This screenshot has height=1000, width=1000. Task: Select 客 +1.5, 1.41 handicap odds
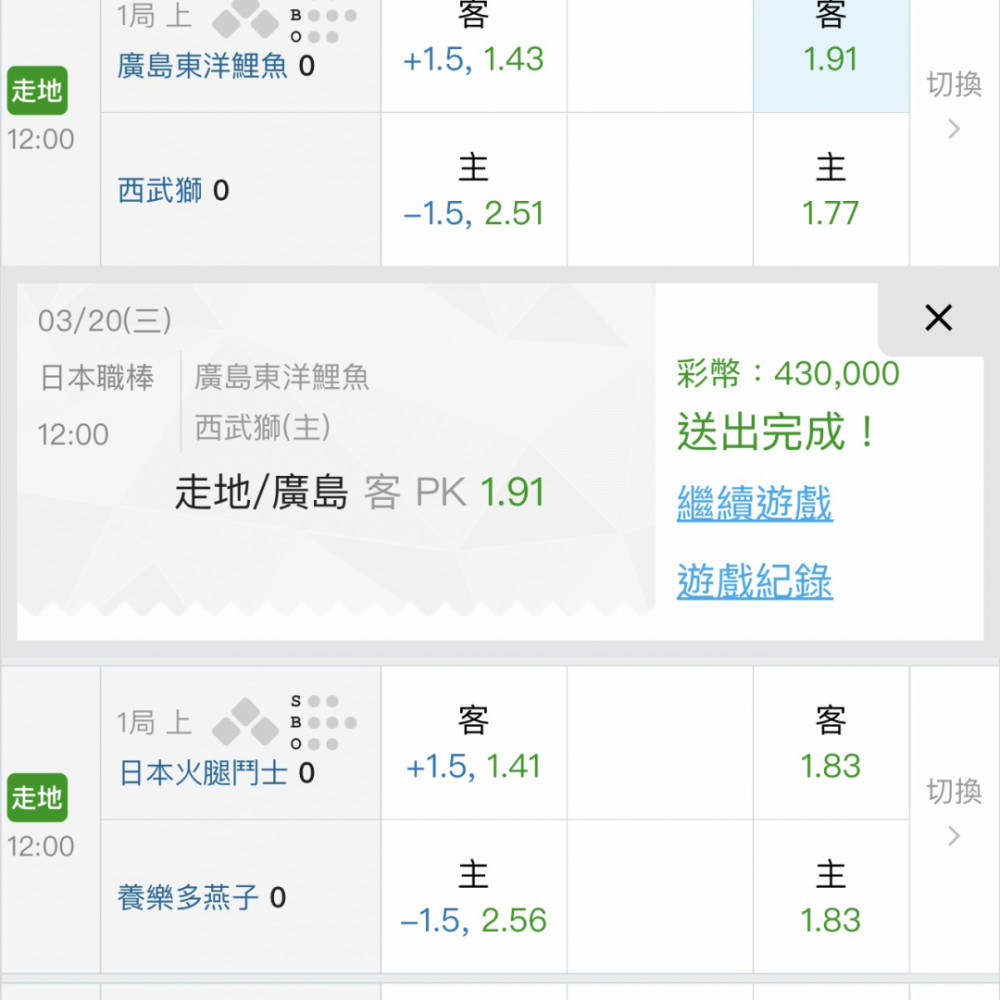[x=473, y=743]
